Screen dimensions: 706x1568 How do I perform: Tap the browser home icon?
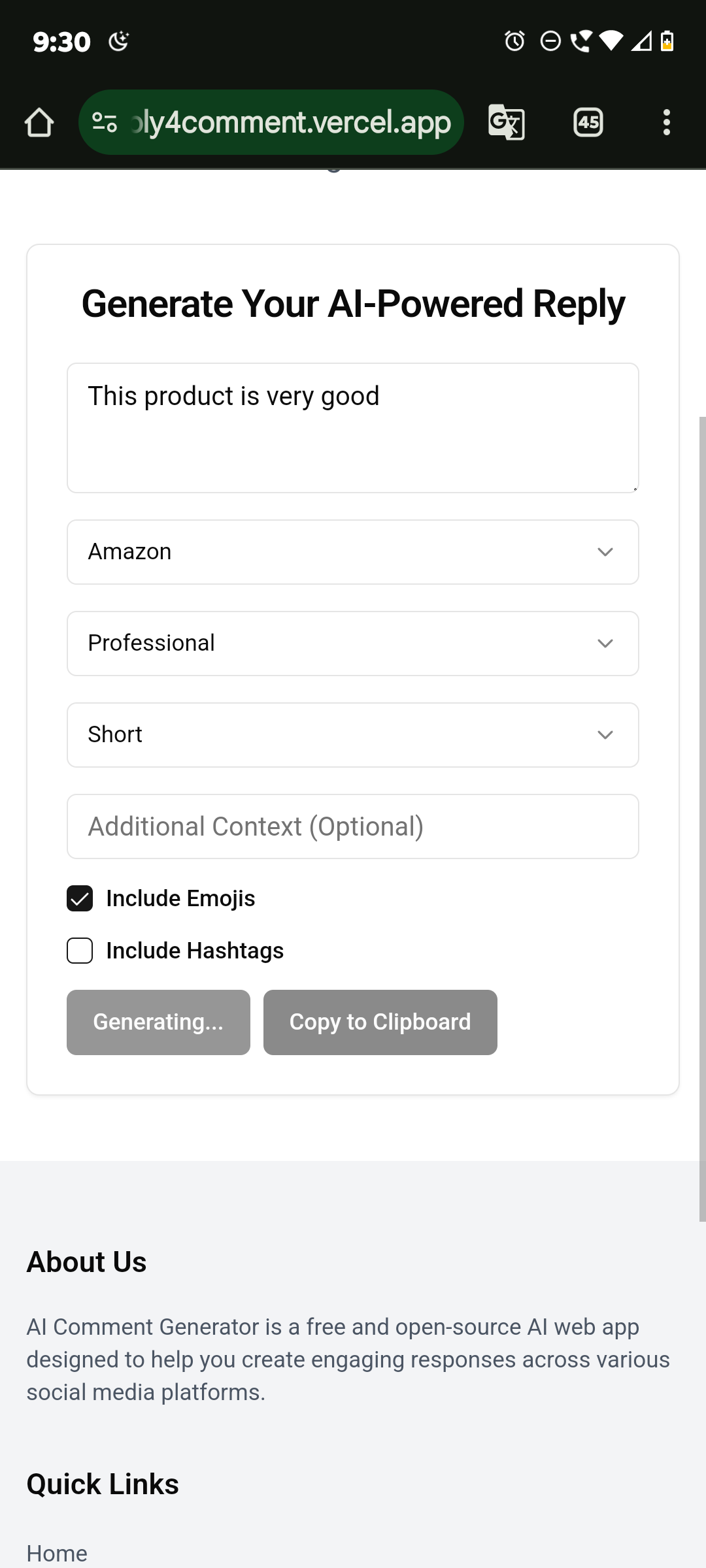[x=39, y=122]
